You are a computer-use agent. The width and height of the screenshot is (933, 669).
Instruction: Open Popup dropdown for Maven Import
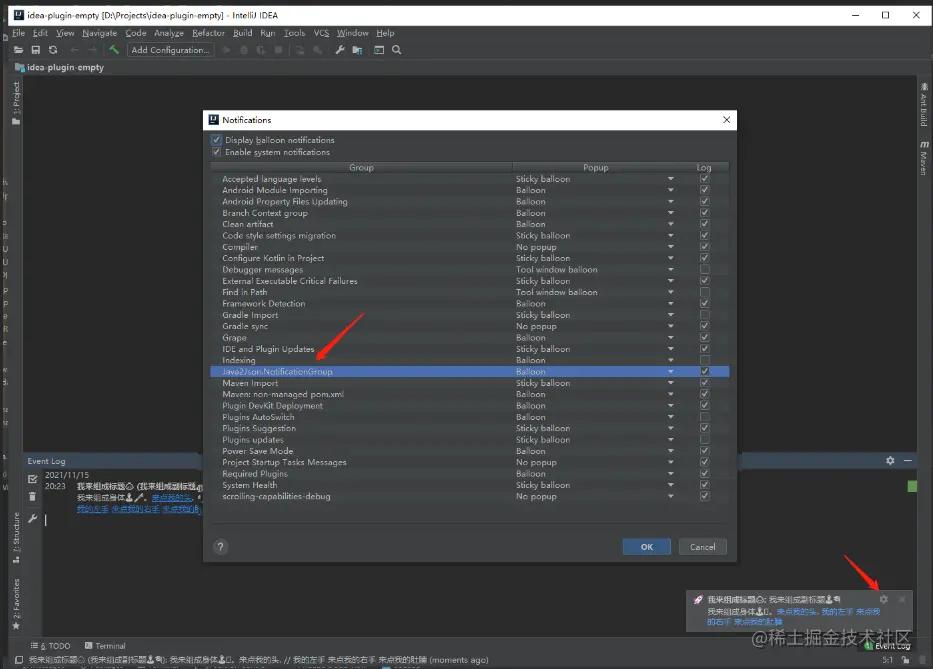(671, 383)
